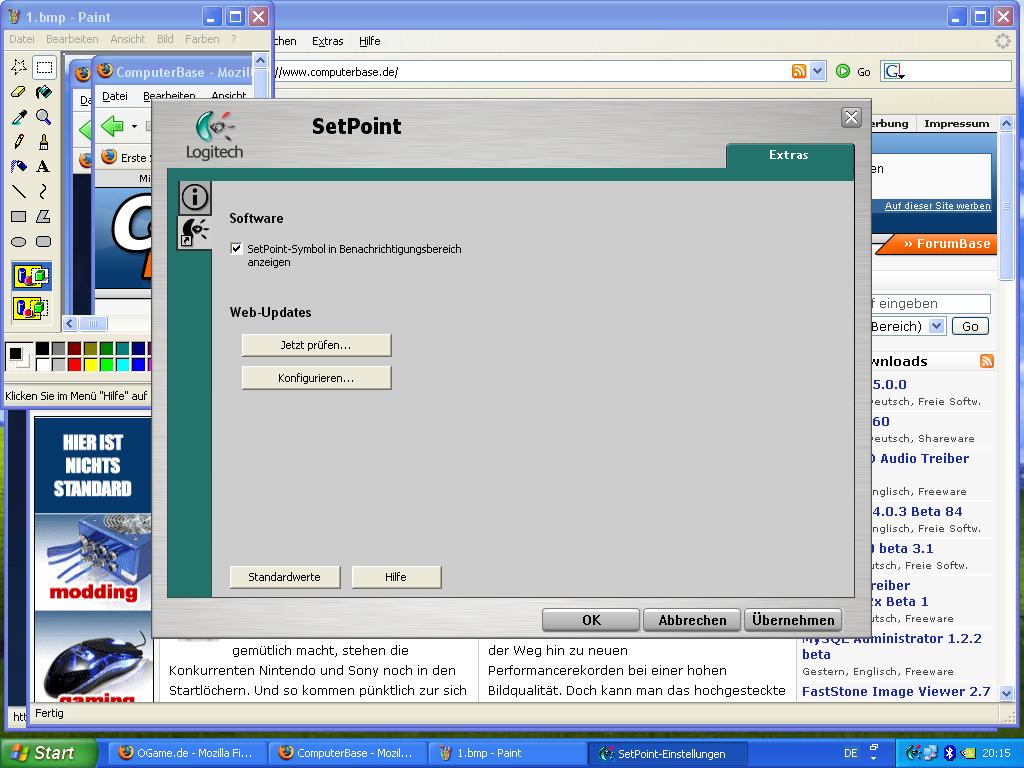Open FastStone Image Viewer 2.7 link

(x=896, y=692)
